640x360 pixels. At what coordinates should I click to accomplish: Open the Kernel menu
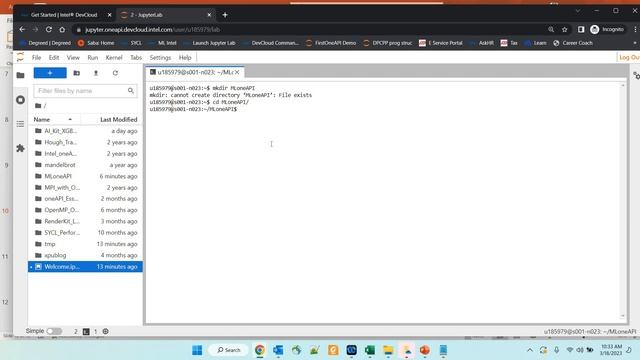click(x=114, y=58)
